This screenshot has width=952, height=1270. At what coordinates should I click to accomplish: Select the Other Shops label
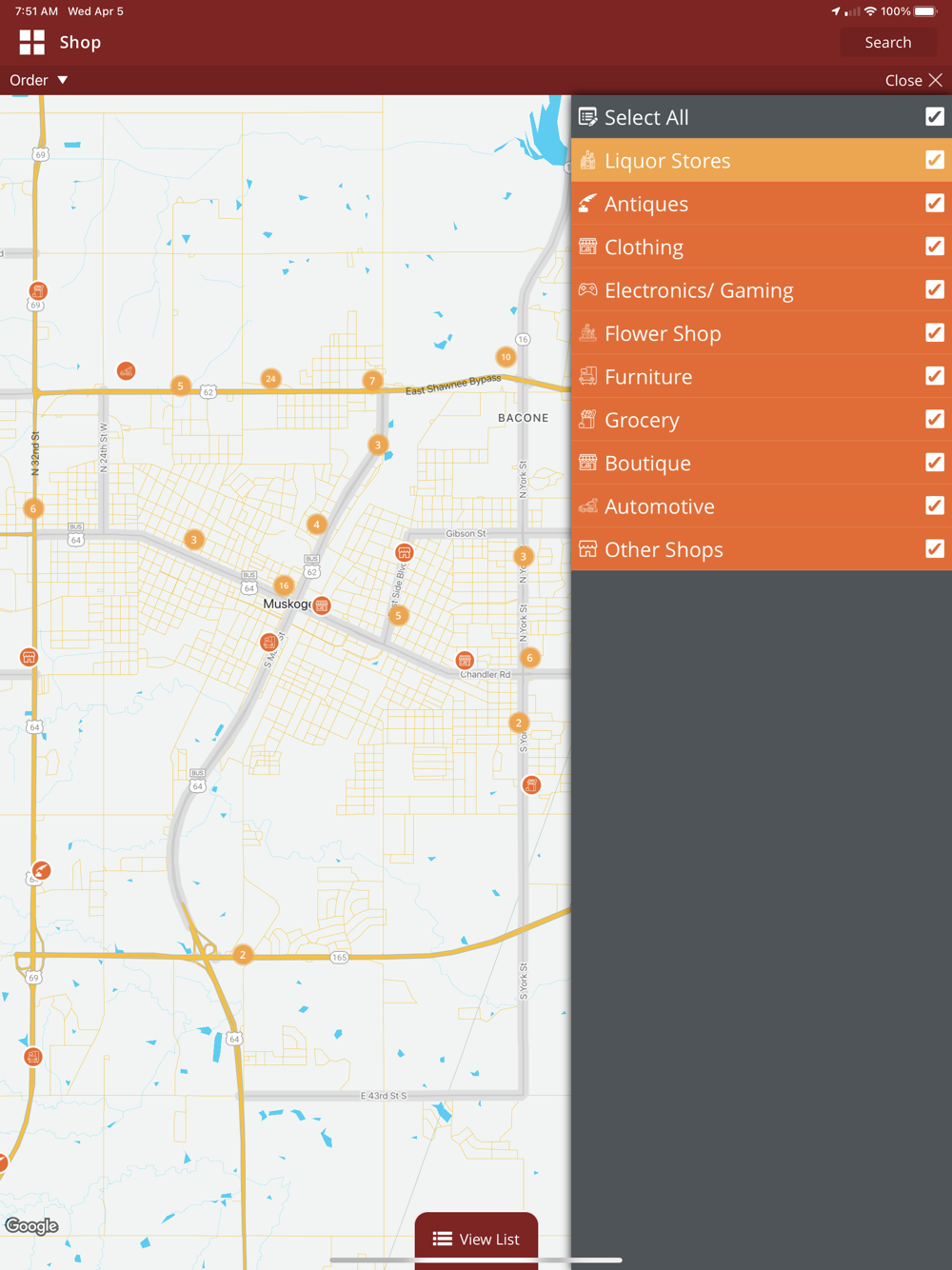pyautogui.click(x=664, y=549)
